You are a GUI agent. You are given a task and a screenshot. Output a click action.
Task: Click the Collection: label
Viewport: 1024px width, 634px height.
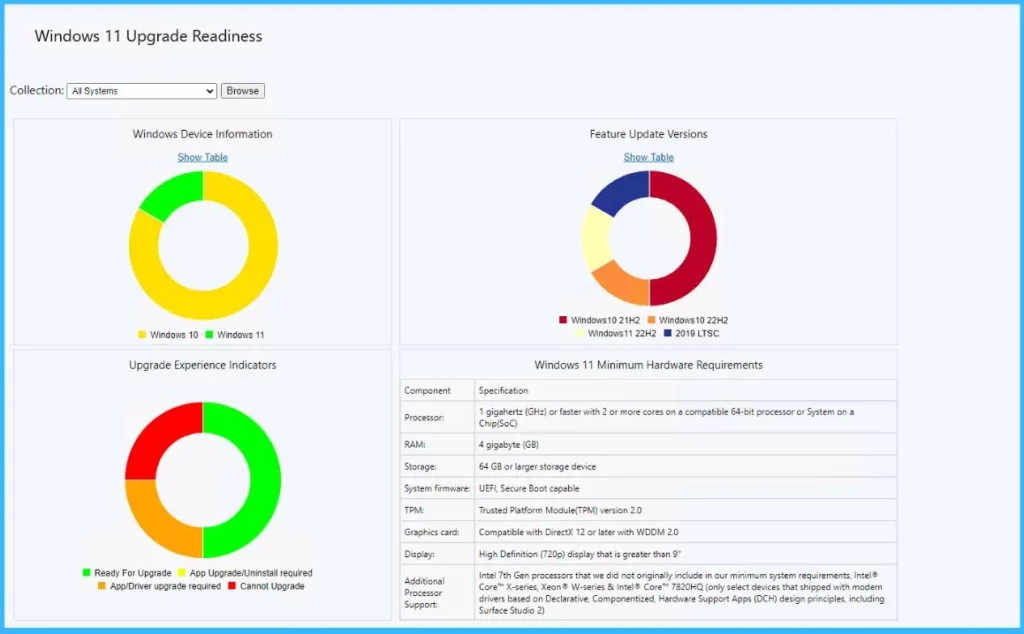pos(37,90)
